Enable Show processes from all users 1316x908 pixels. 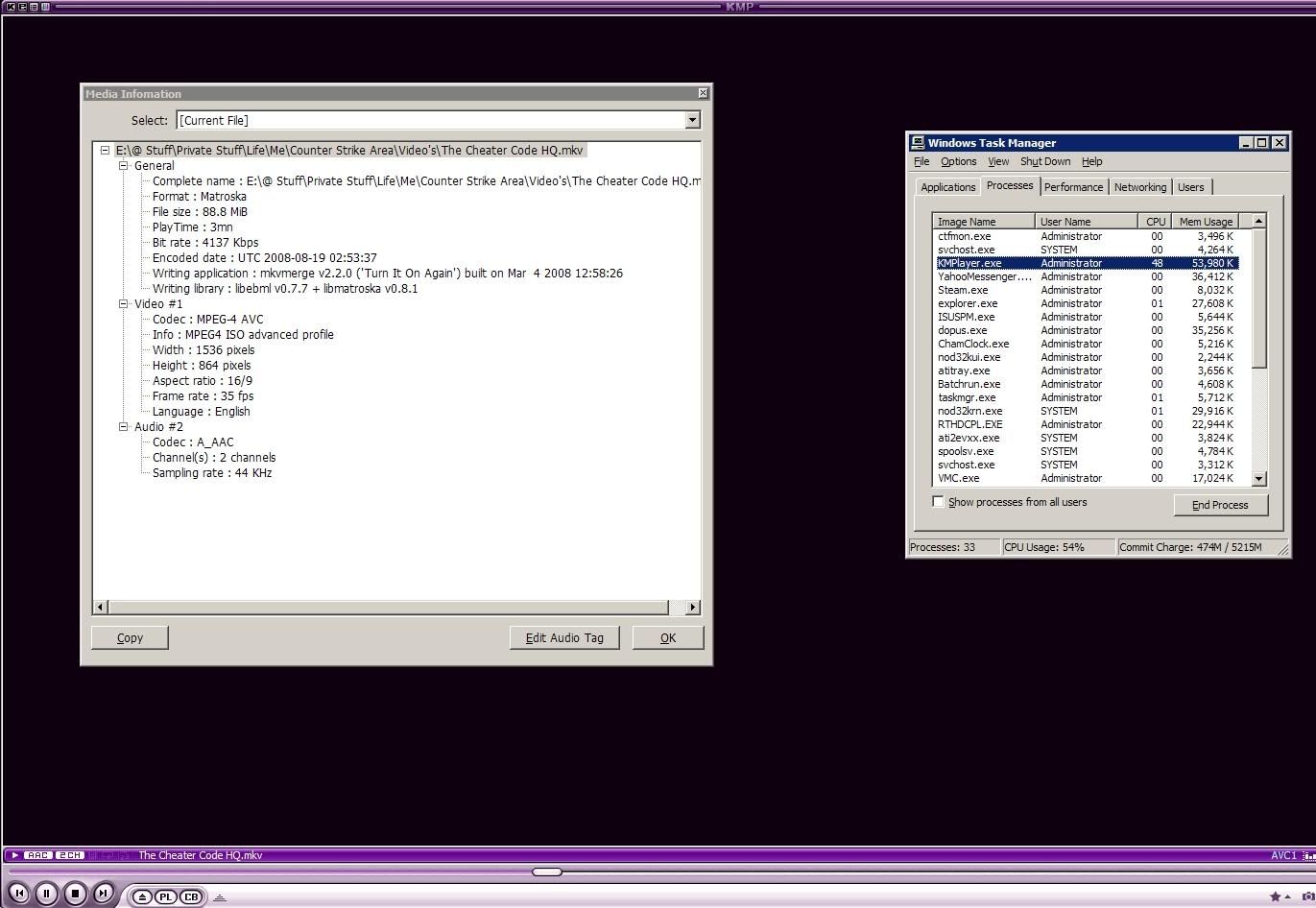click(938, 502)
